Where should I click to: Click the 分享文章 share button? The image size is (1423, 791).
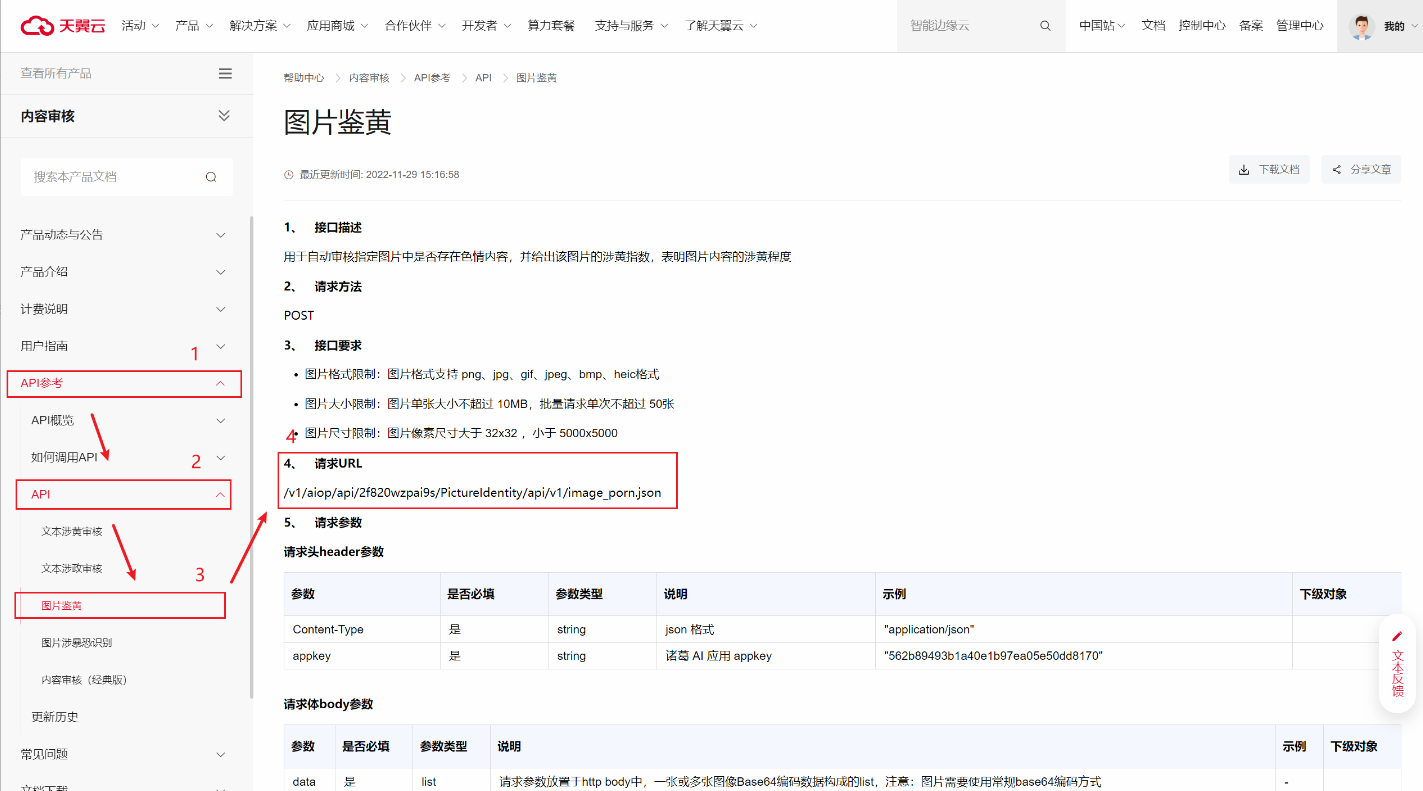1360,170
